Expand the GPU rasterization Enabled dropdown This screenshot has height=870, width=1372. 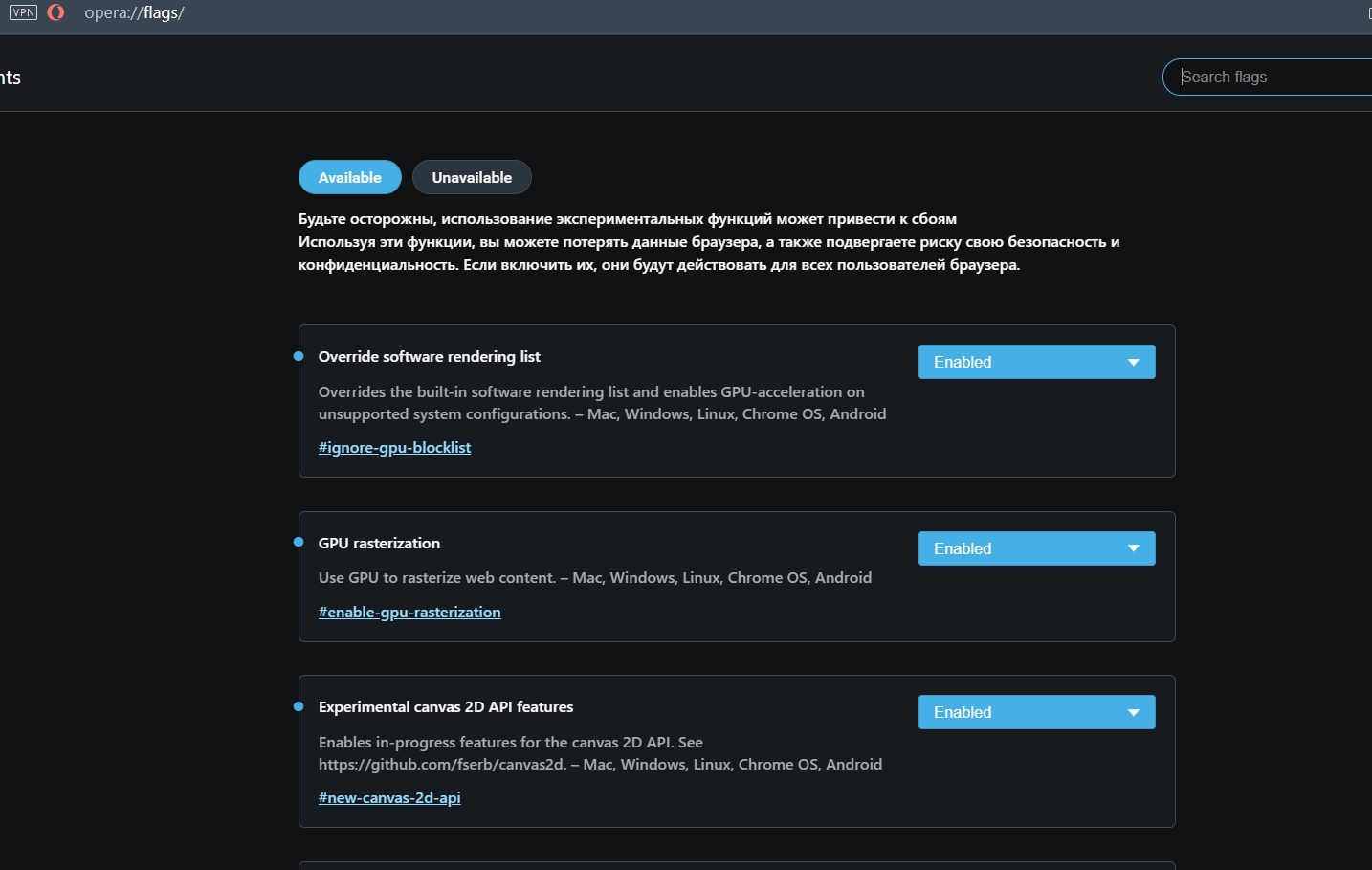(1036, 548)
